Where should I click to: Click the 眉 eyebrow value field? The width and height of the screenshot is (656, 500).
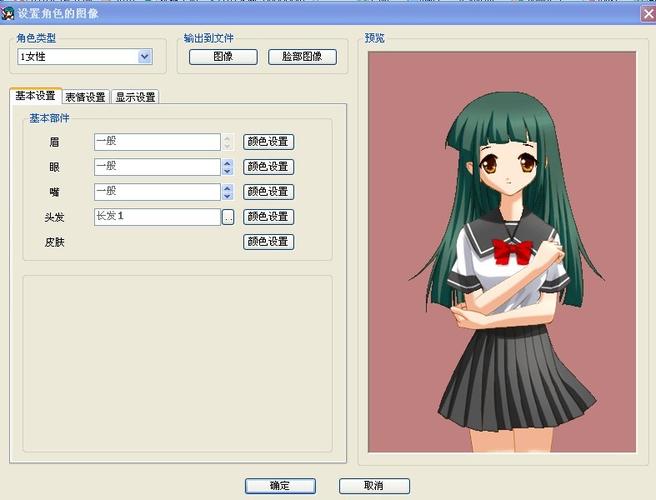[x=157, y=142]
